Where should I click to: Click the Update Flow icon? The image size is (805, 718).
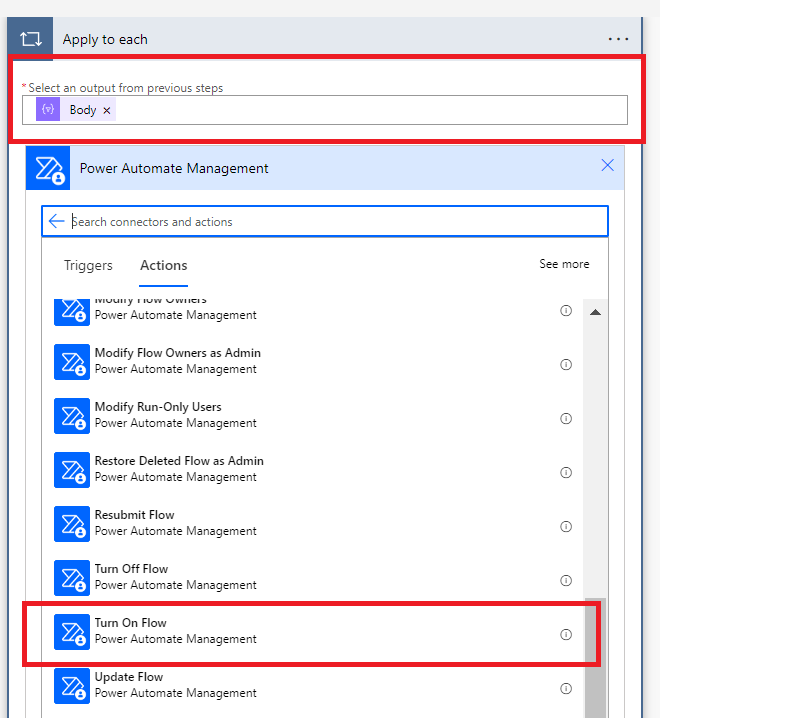click(72, 686)
